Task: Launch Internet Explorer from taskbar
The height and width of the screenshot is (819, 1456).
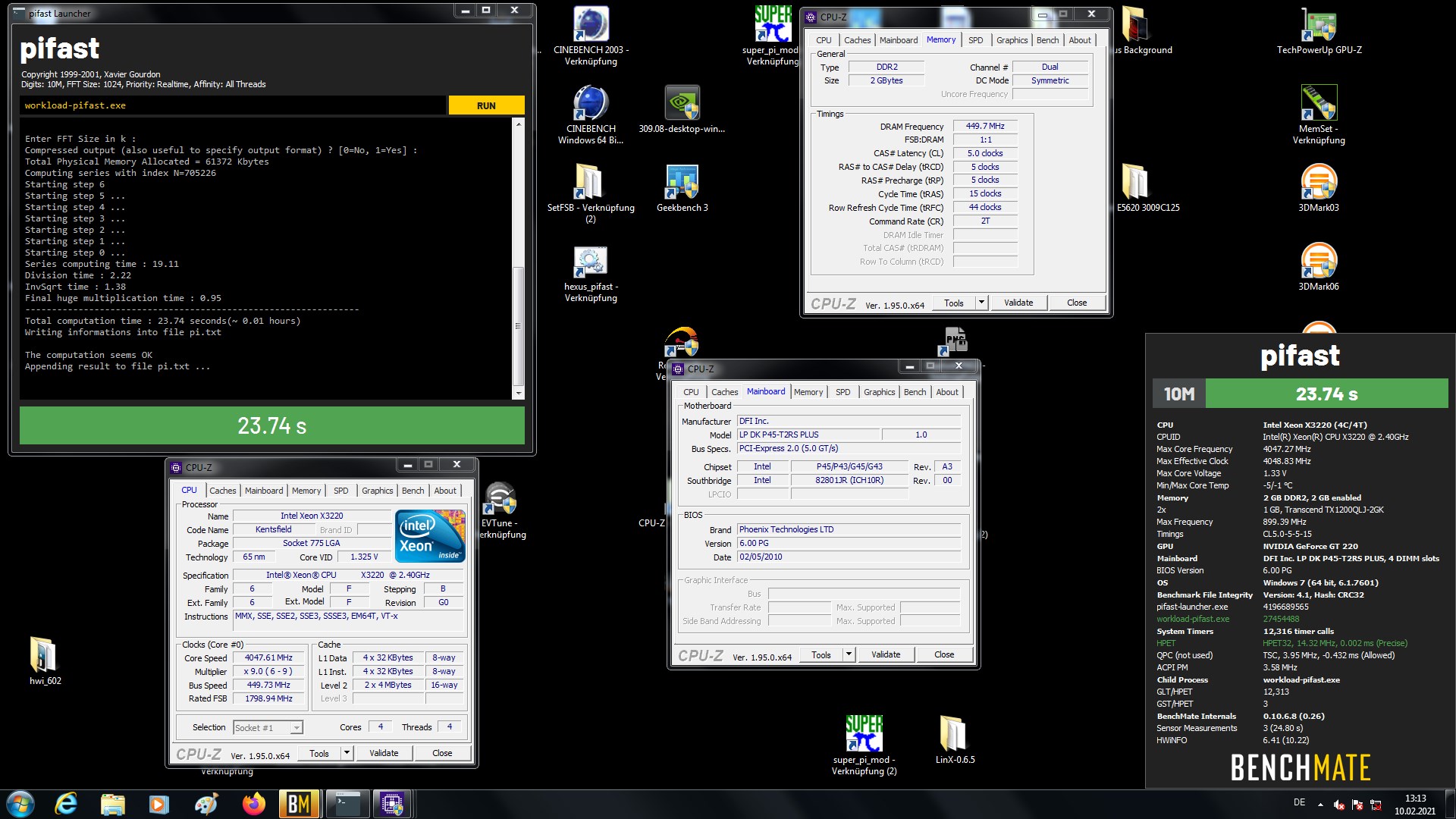Action: tap(67, 803)
